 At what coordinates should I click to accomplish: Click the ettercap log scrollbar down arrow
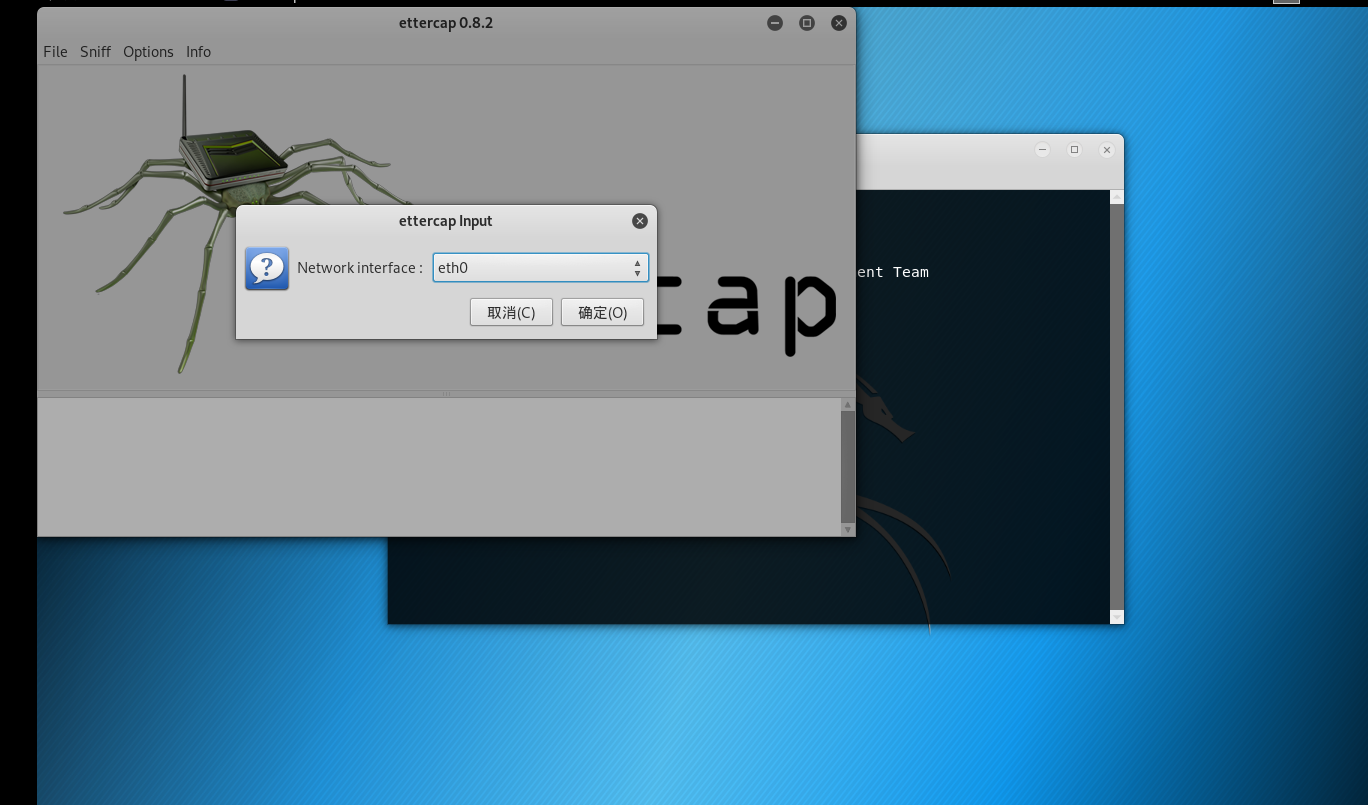click(848, 530)
